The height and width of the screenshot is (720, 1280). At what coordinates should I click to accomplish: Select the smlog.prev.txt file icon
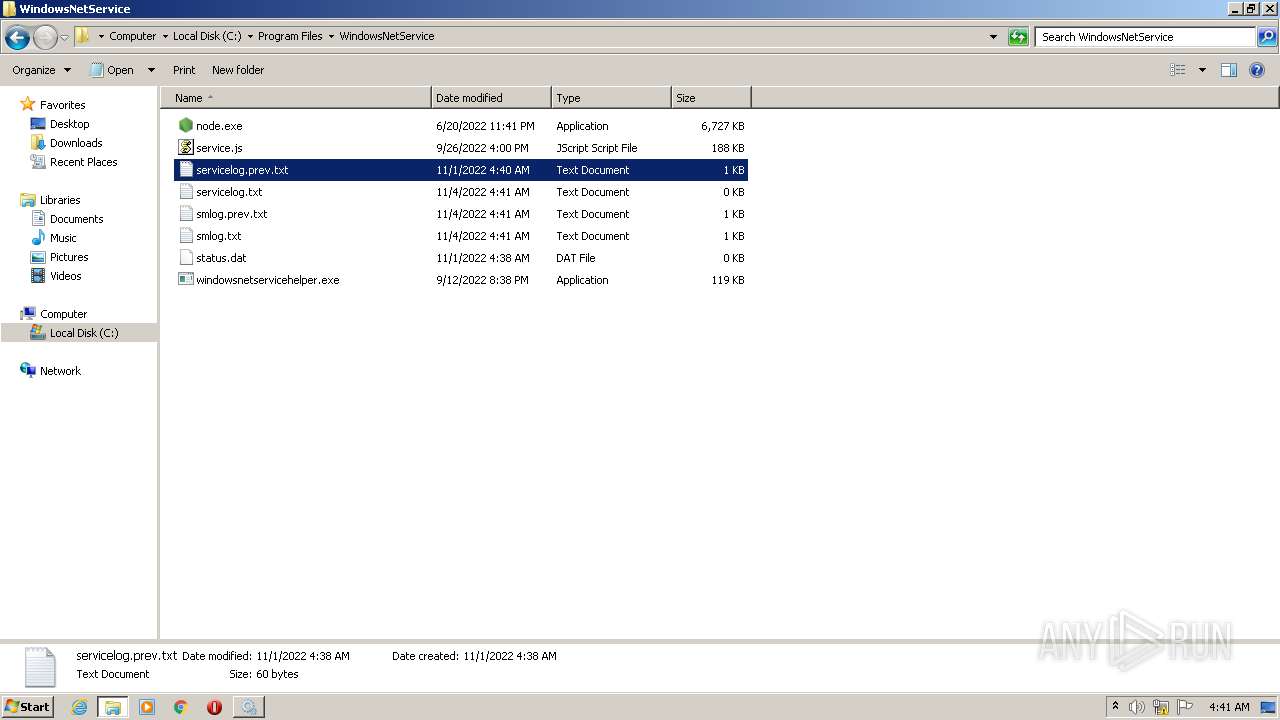185,214
